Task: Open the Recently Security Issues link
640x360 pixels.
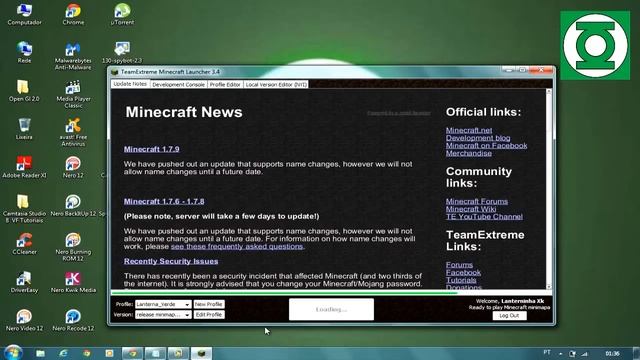Action: coord(171,261)
